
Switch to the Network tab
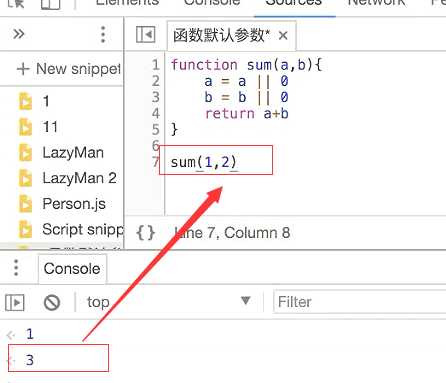pyautogui.click(x=376, y=3)
